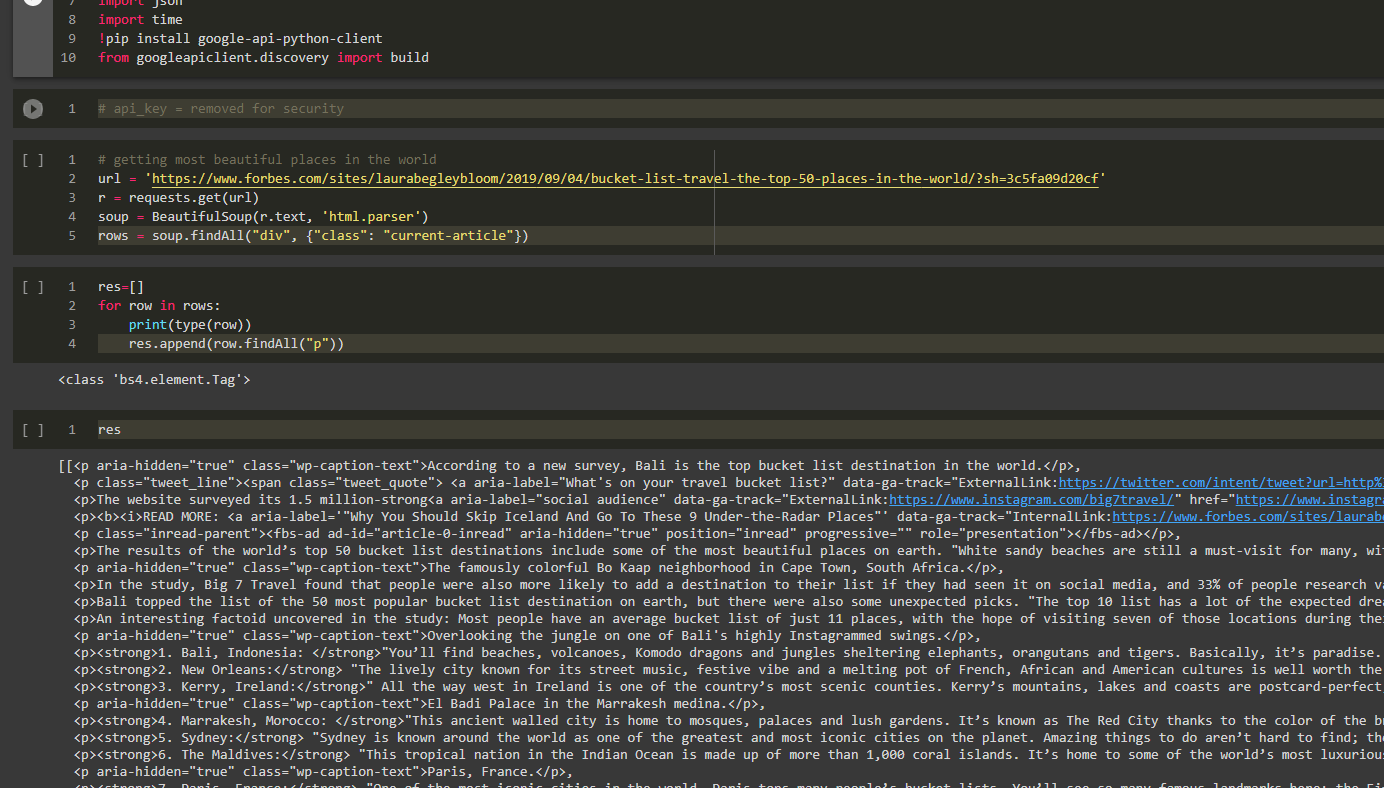Image resolution: width=1384 pixels, height=788 pixels.
Task: Click the 'READ MORE:' output line
Action: pos(729,517)
